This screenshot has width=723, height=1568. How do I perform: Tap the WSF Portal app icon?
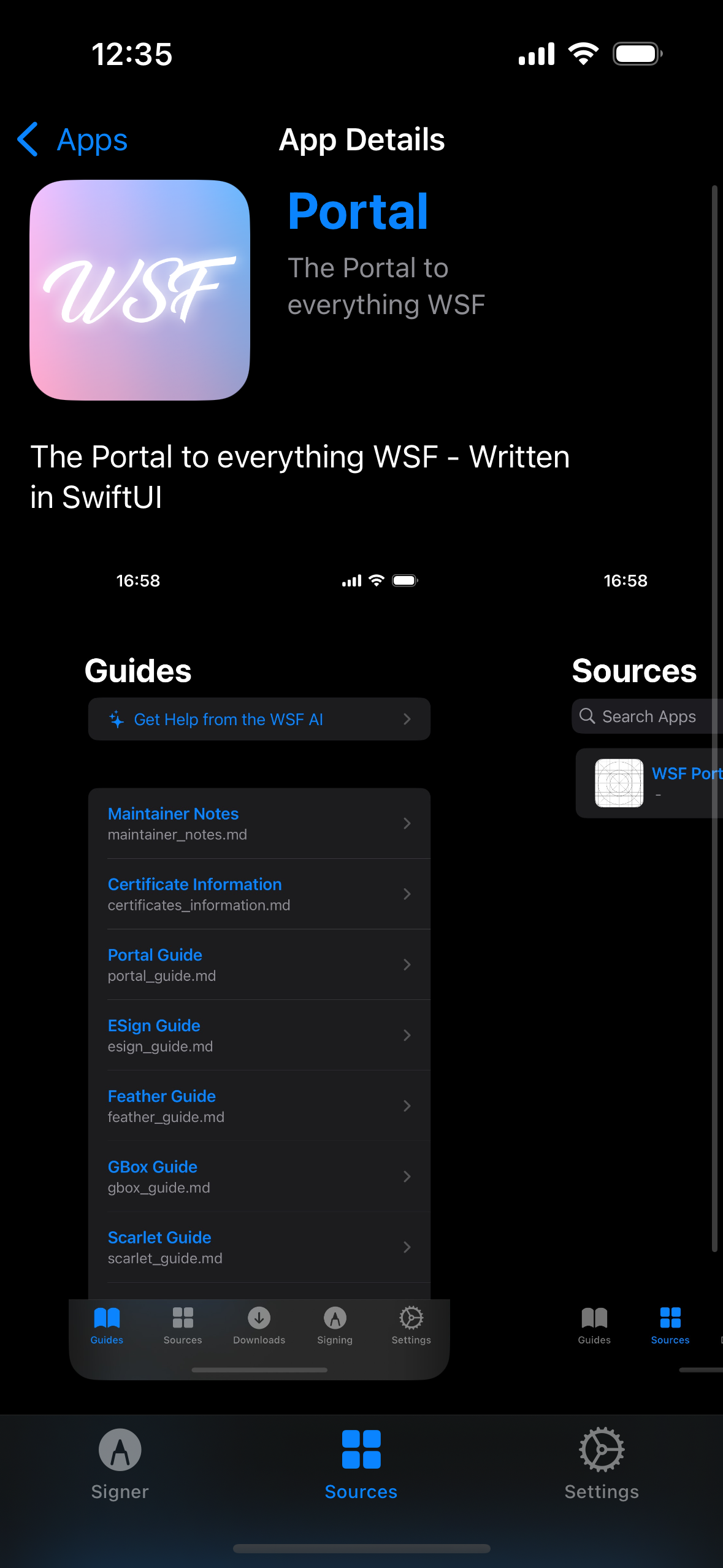point(140,290)
